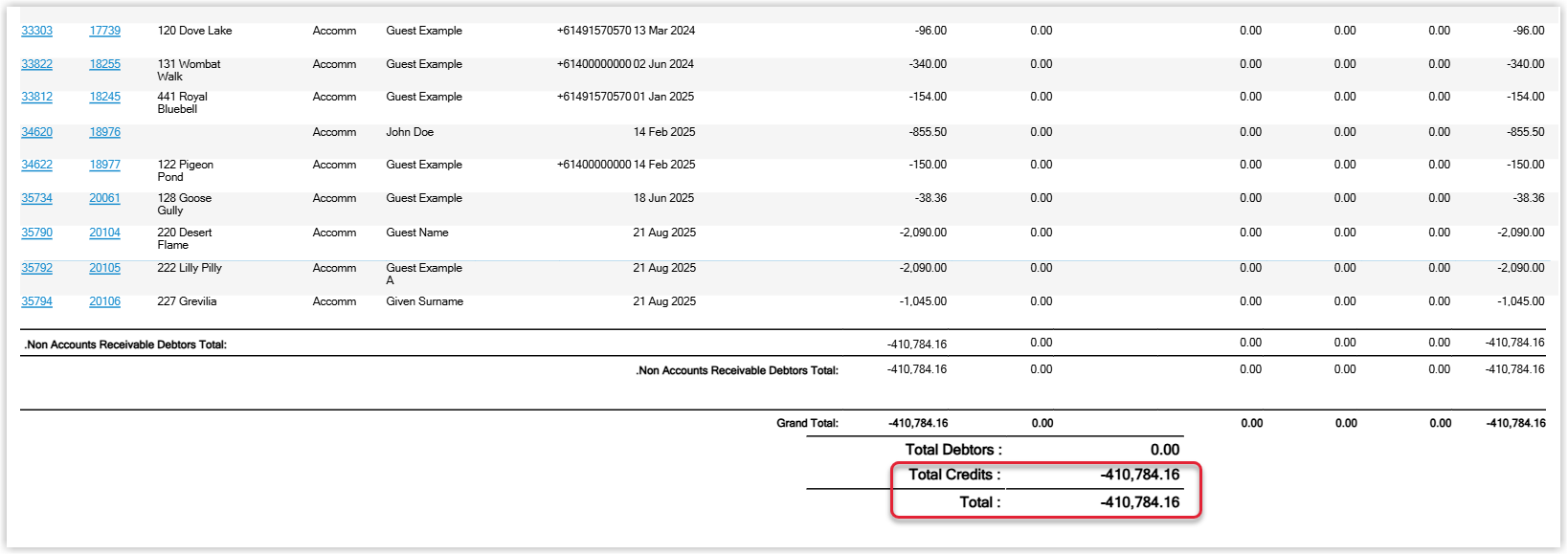The width and height of the screenshot is (1568, 555).
Task: Open account 35790 link
Action: click(x=36, y=233)
